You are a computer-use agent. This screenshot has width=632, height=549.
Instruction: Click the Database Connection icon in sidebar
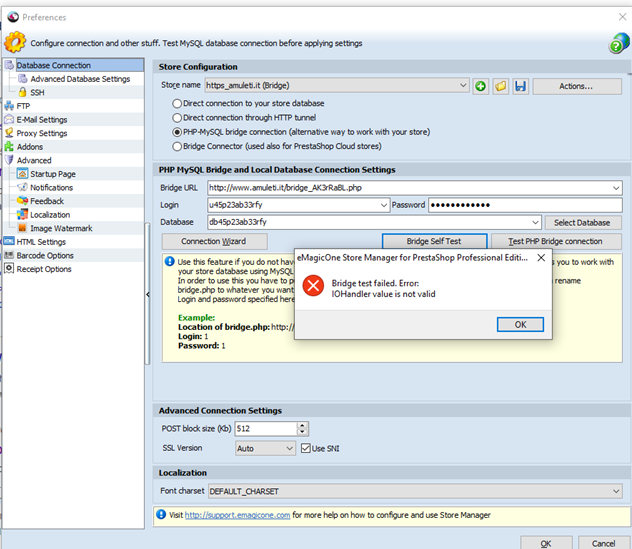[9, 65]
